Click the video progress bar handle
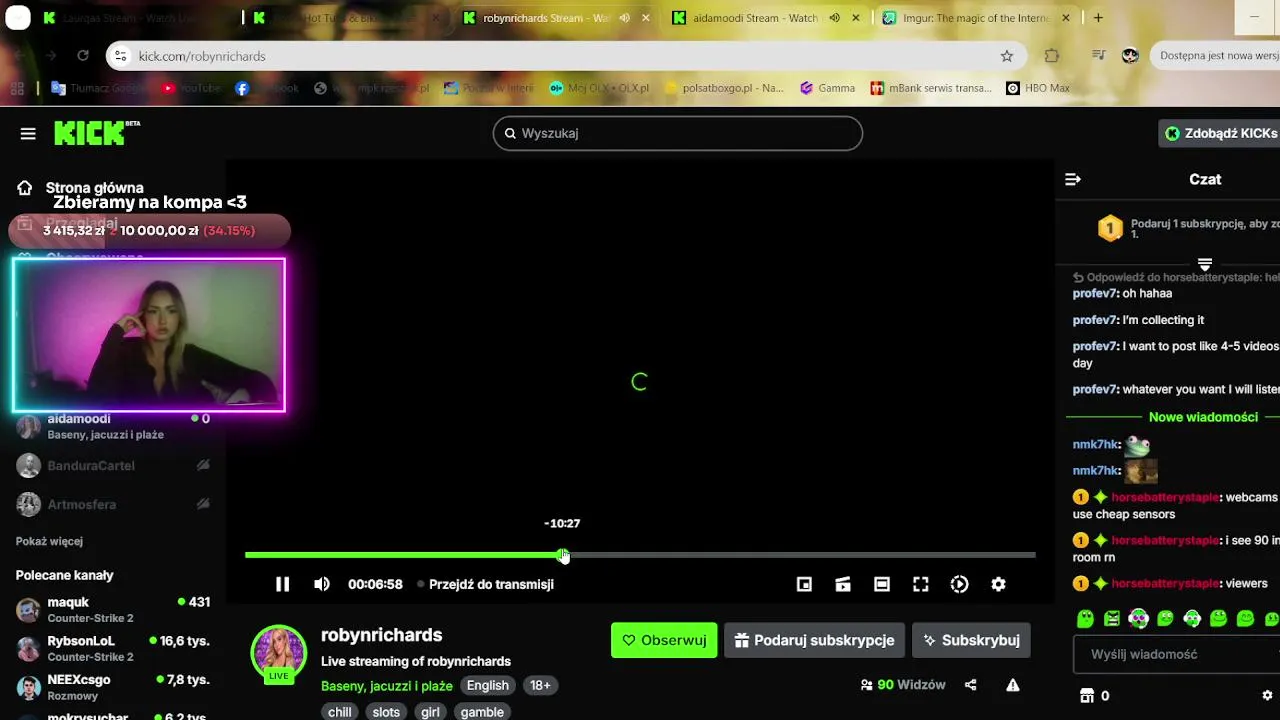Viewport: 1280px width, 720px height. pos(563,555)
